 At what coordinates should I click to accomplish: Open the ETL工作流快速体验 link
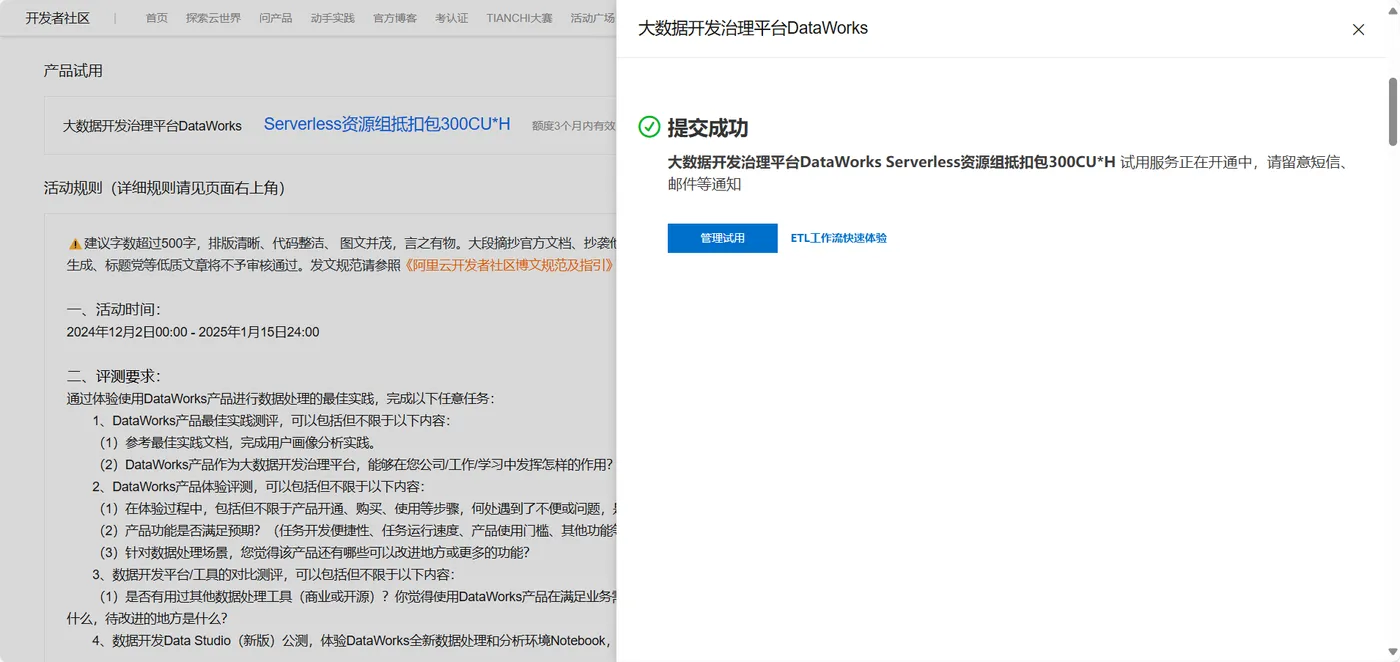pos(838,238)
